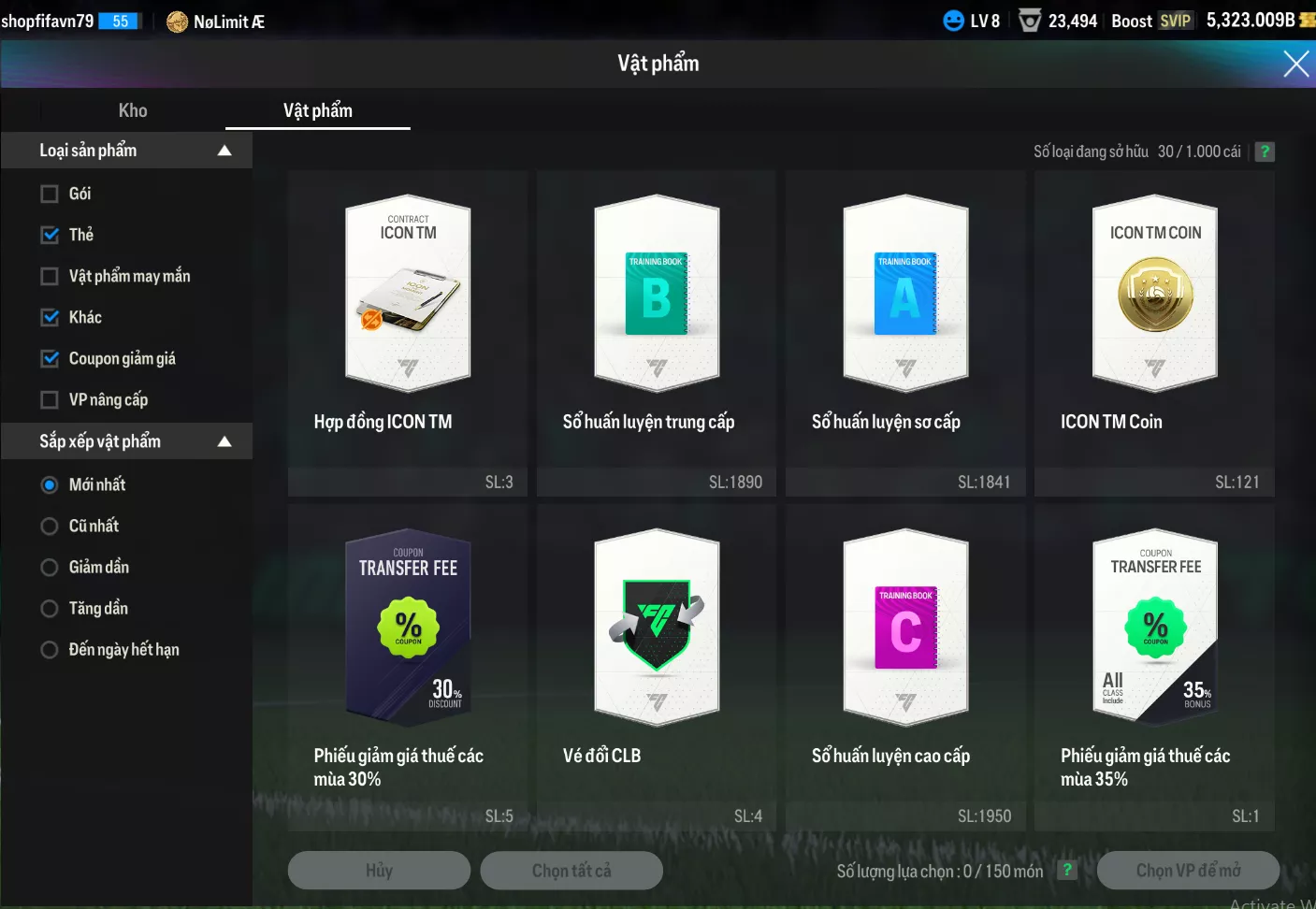Sort items by Đến ngày hết hạn
The width and height of the screenshot is (1316, 909).
tap(50, 649)
